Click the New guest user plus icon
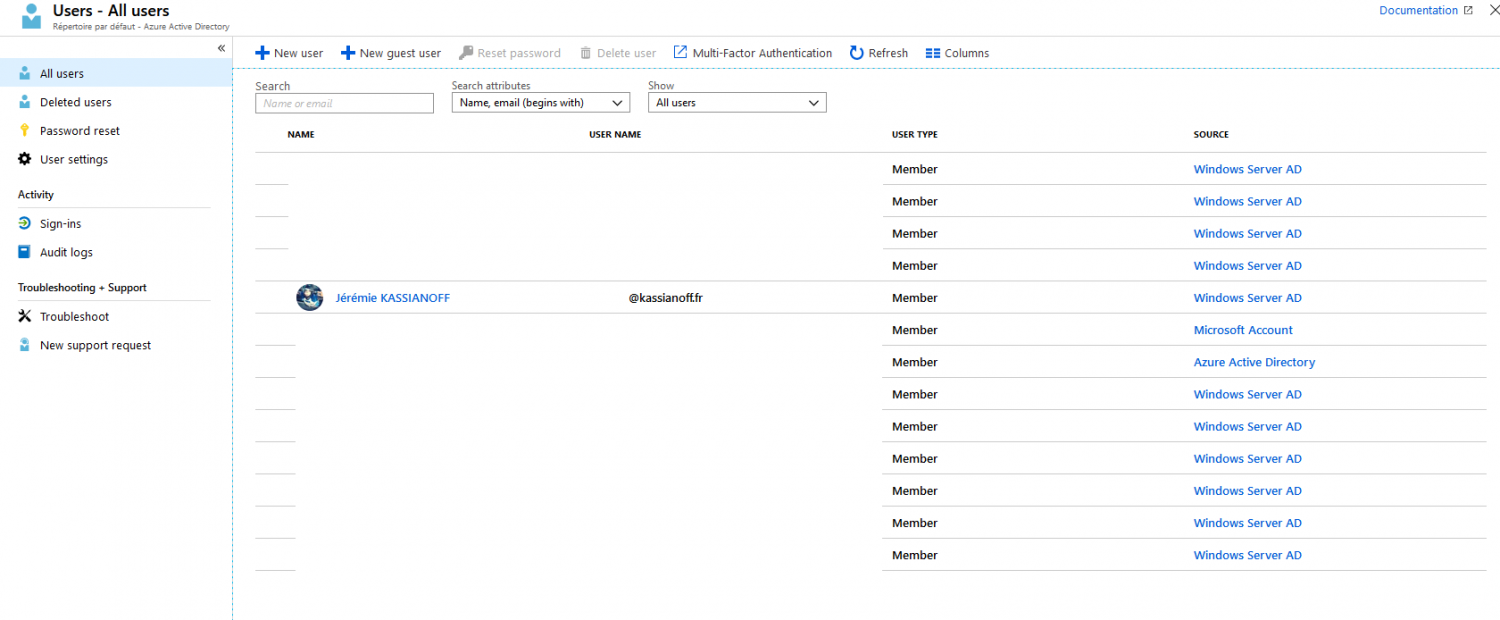The height and width of the screenshot is (620, 1500). pyautogui.click(x=348, y=53)
